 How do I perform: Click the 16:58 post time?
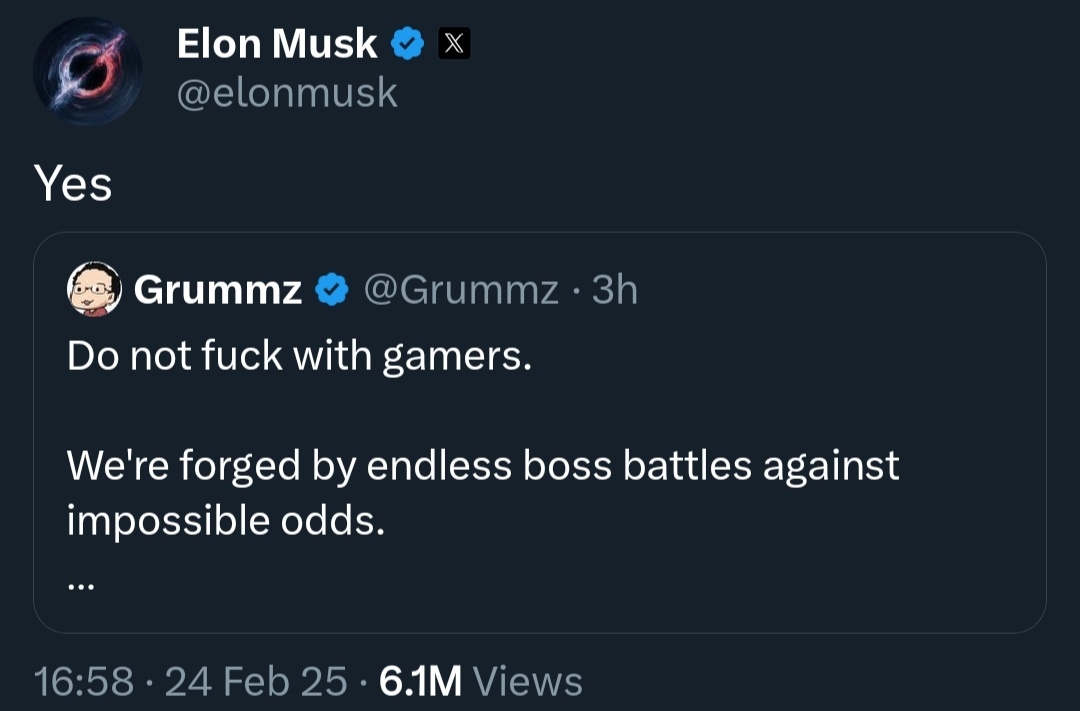pyautogui.click(x=84, y=682)
